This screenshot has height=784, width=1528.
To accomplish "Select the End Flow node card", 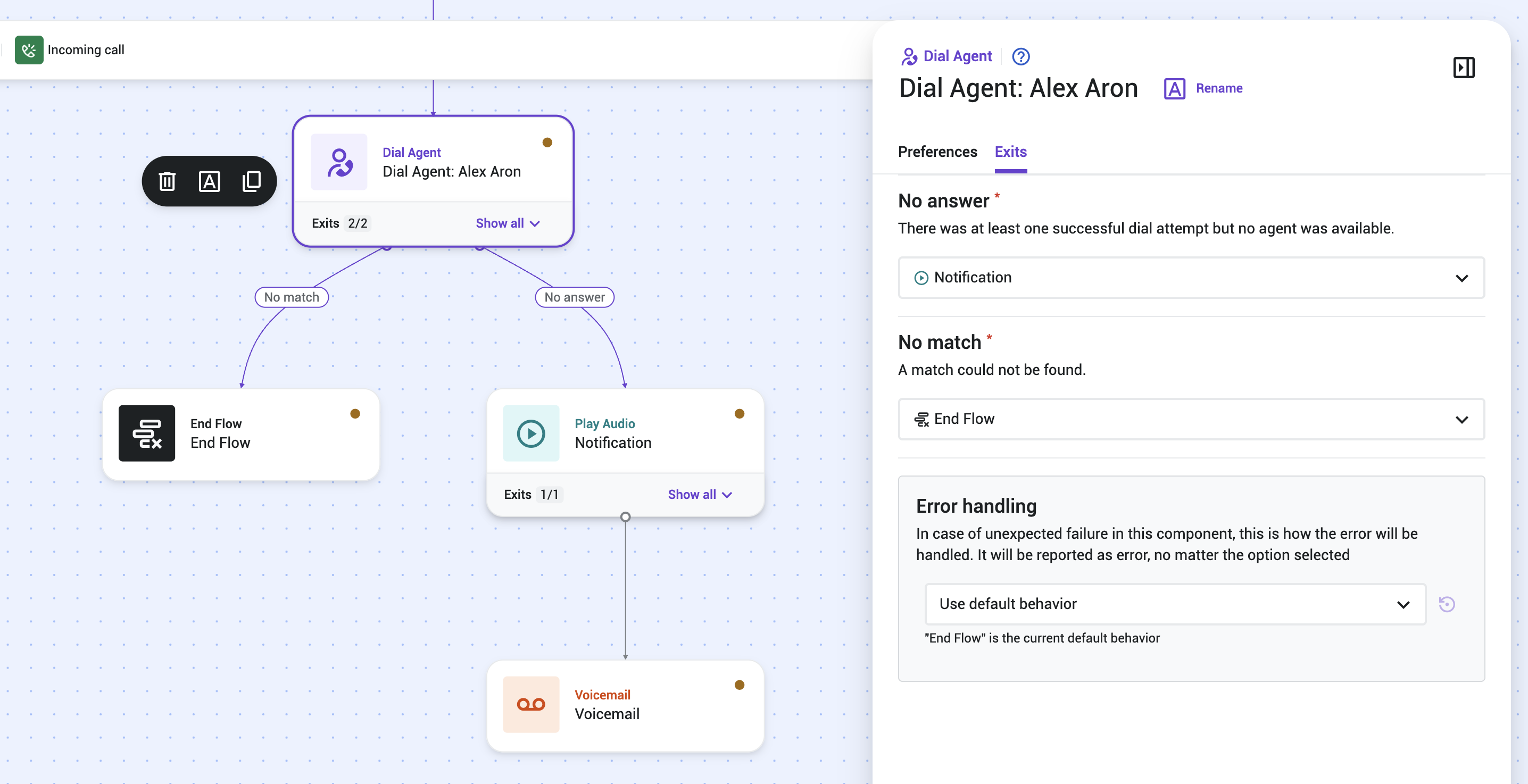I will click(241, 434).
